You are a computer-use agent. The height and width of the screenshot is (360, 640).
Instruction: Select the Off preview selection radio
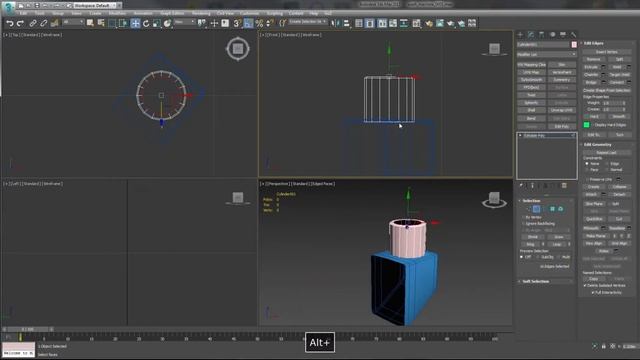click(521, 257)
